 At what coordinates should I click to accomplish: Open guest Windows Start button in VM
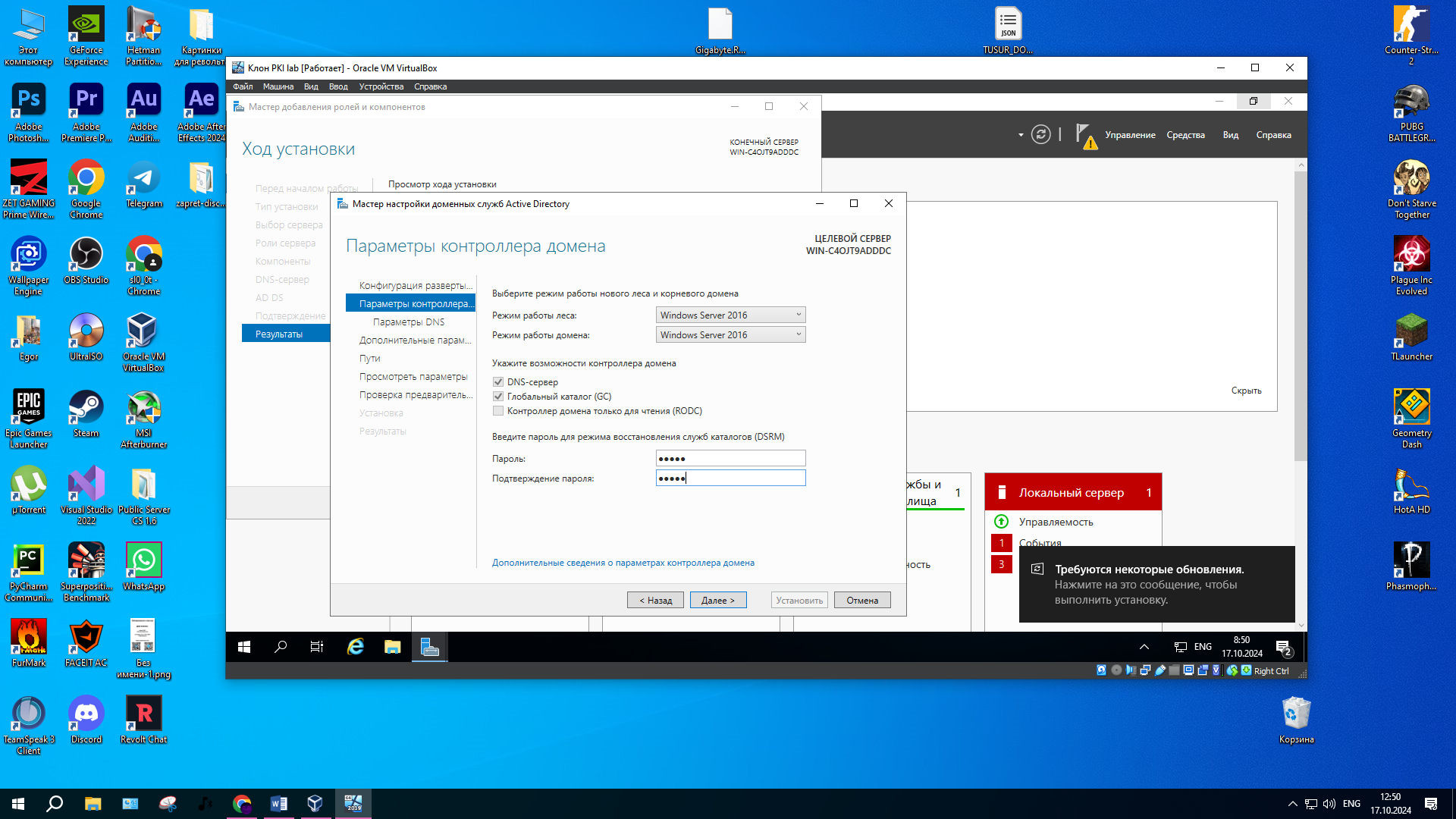(x=244, y=647)
